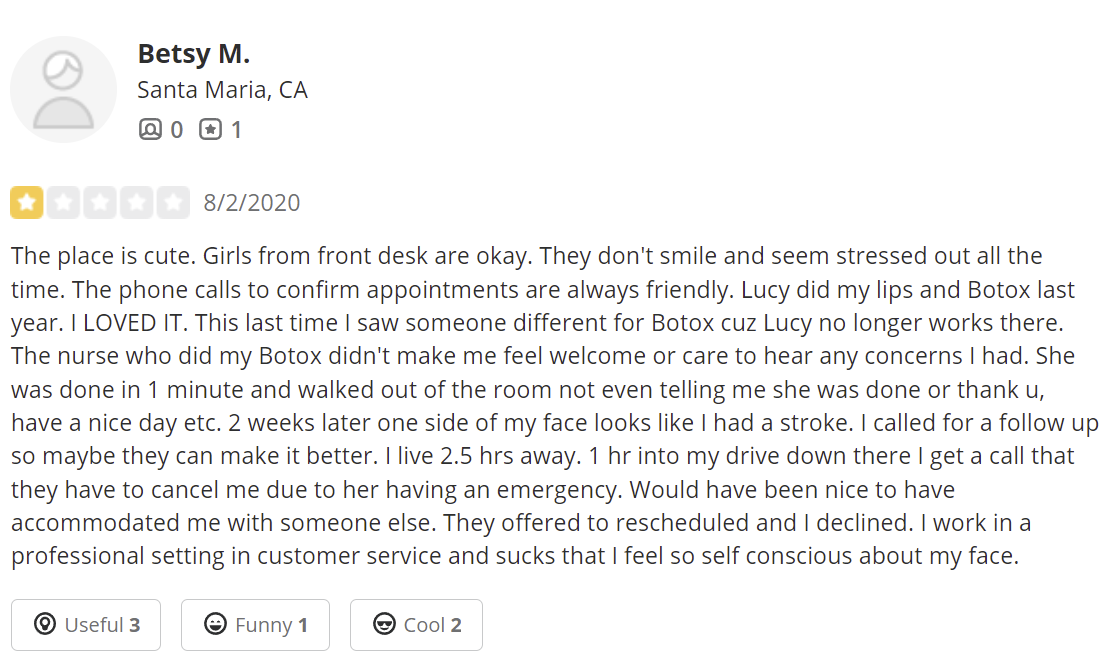Click the reviews star badge icon

[x=210, y=130]
